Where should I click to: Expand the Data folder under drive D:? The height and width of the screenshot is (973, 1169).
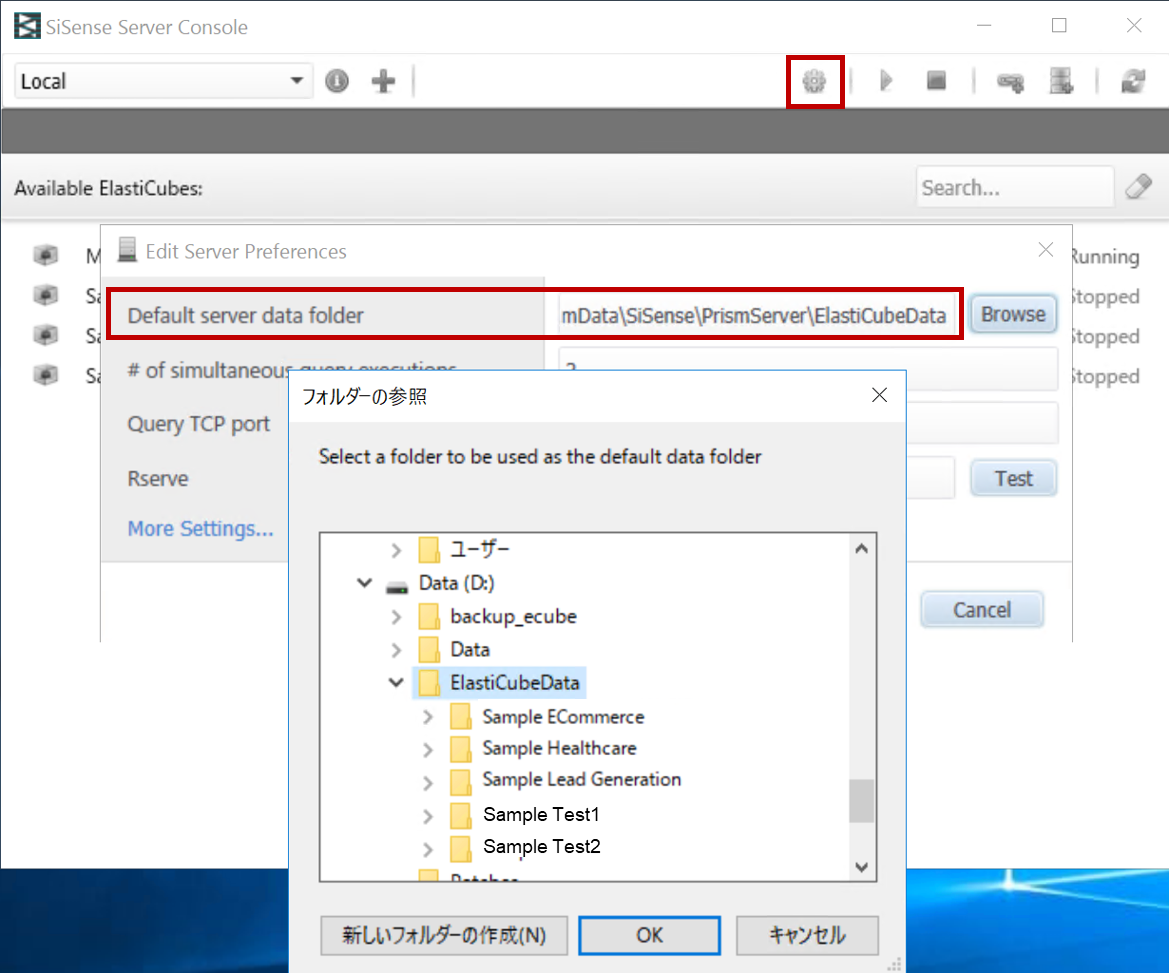(x=396, y=649)
